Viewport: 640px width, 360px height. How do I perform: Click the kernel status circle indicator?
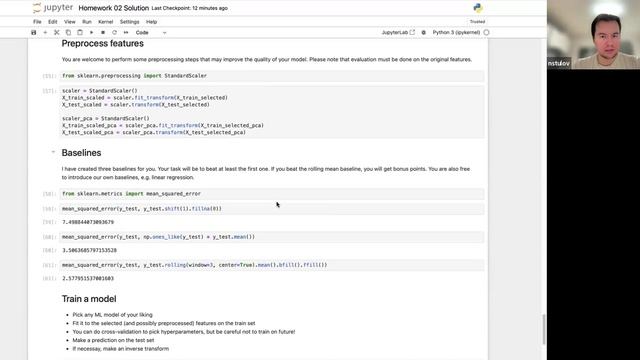click(x=486, y=32)
